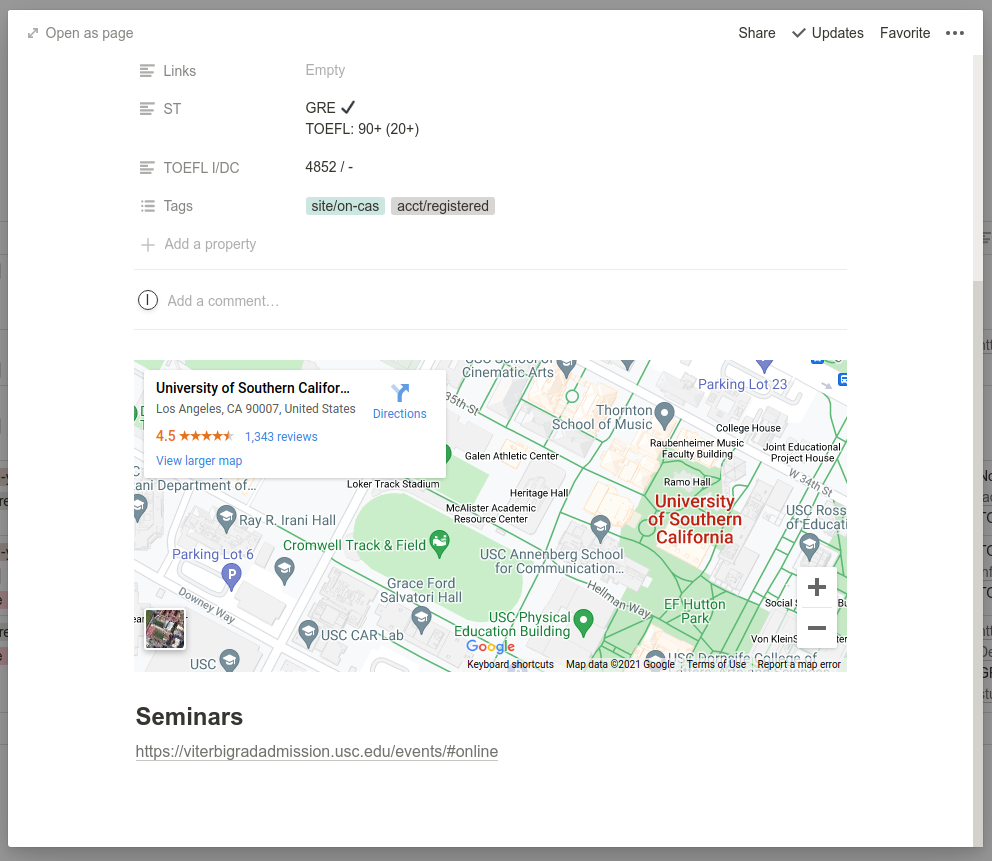992x861 pixels.
Task: Mark page as Favorite
Action: (x=904, y=33)
